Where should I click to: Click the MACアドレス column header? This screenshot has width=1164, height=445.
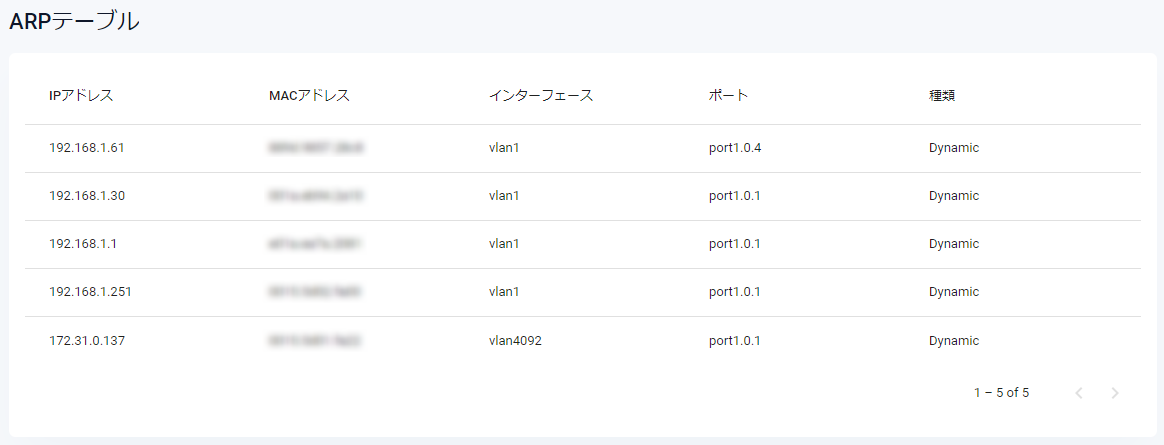[x=309, y=96]
